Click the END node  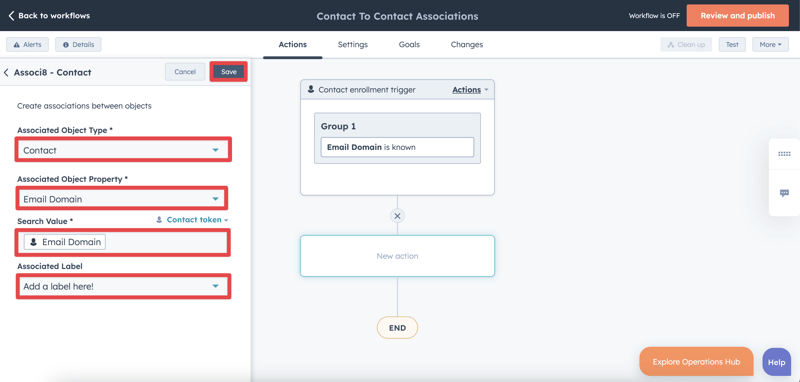(x=397, y=328)
